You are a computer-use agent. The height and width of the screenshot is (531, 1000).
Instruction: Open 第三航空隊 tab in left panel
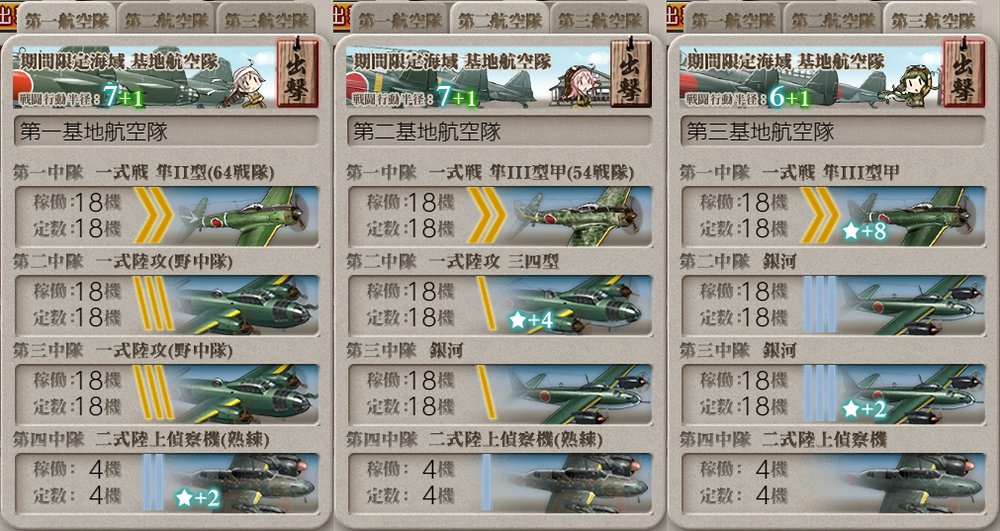pyautogui.click(x=266, y=19)
